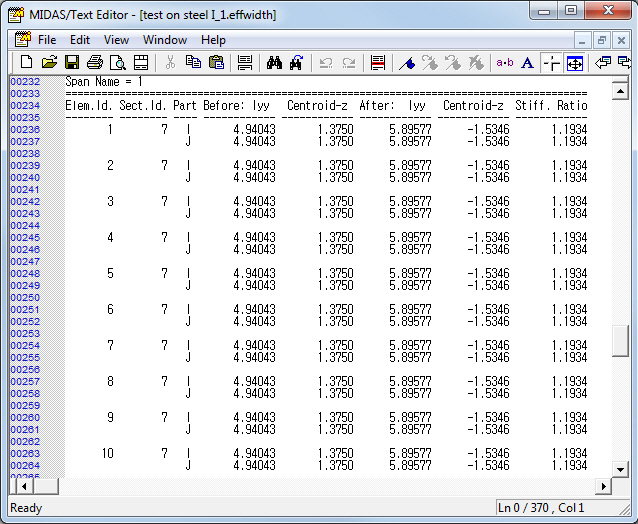Click the New file icon
The width and height of the screenshot is (638, 524).
click(x=27, y=63)
